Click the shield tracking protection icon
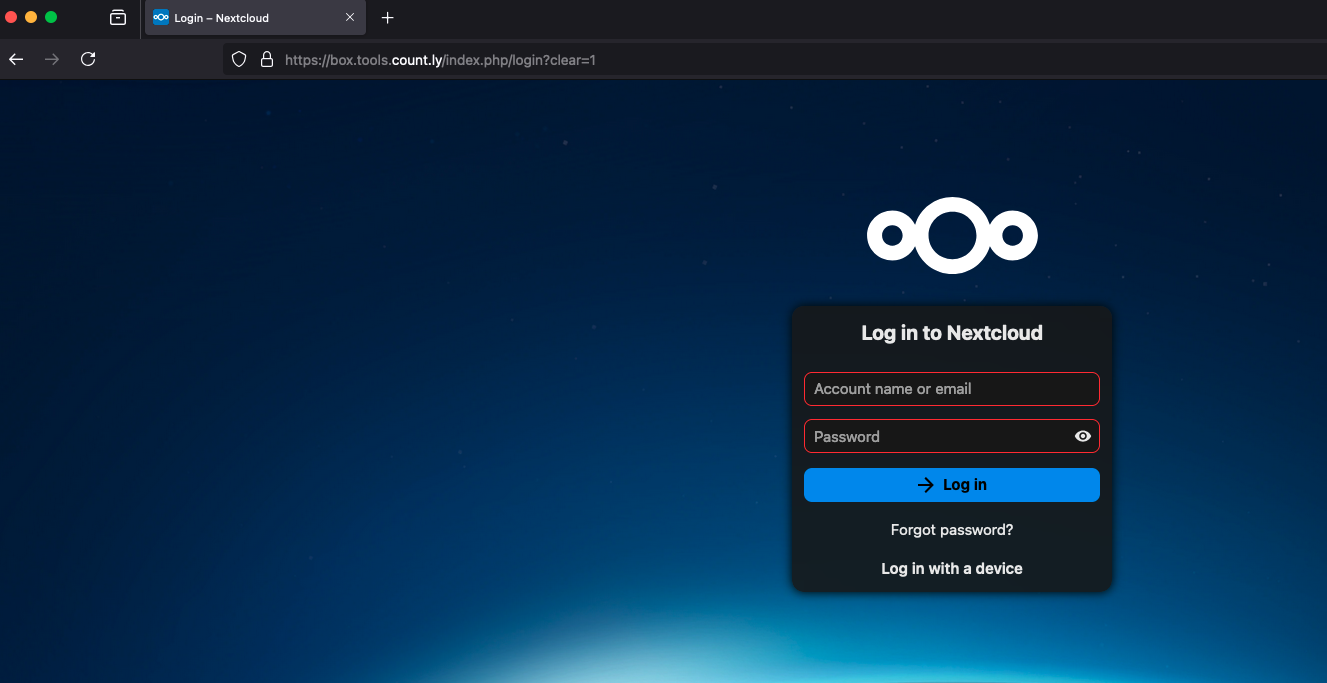 239,60
